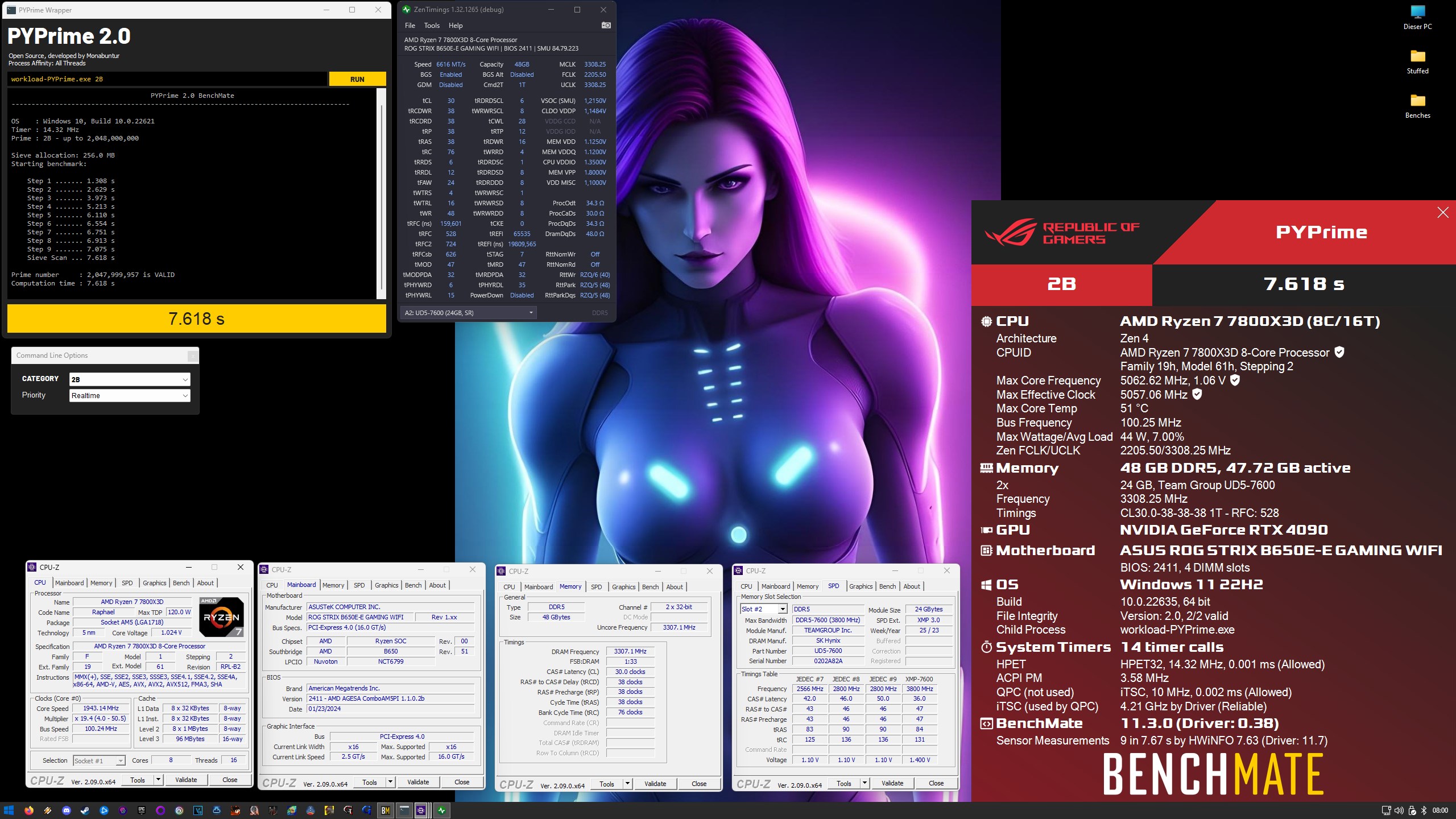The width and height of the screenshot is (1456, 819).
Task: Open Steam from the taskbar
Action: click(85, 810)
